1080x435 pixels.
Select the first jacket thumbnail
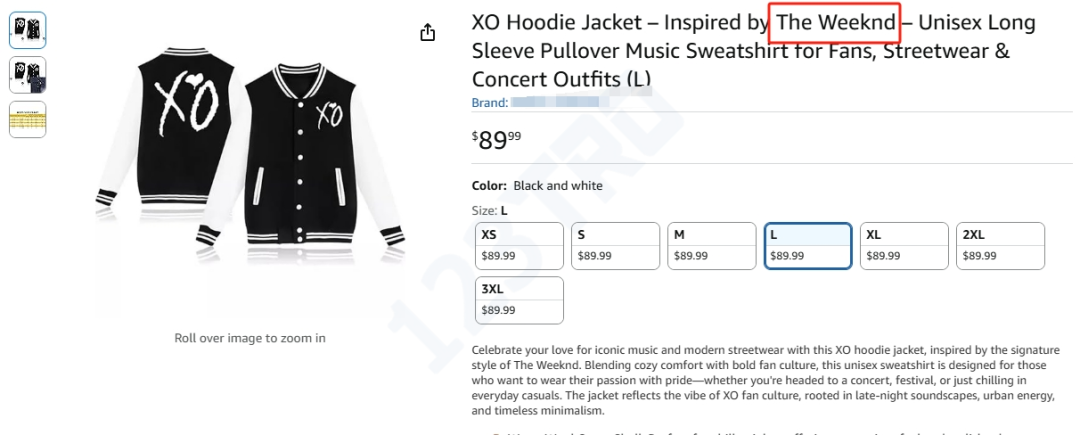tap(28, 30)
